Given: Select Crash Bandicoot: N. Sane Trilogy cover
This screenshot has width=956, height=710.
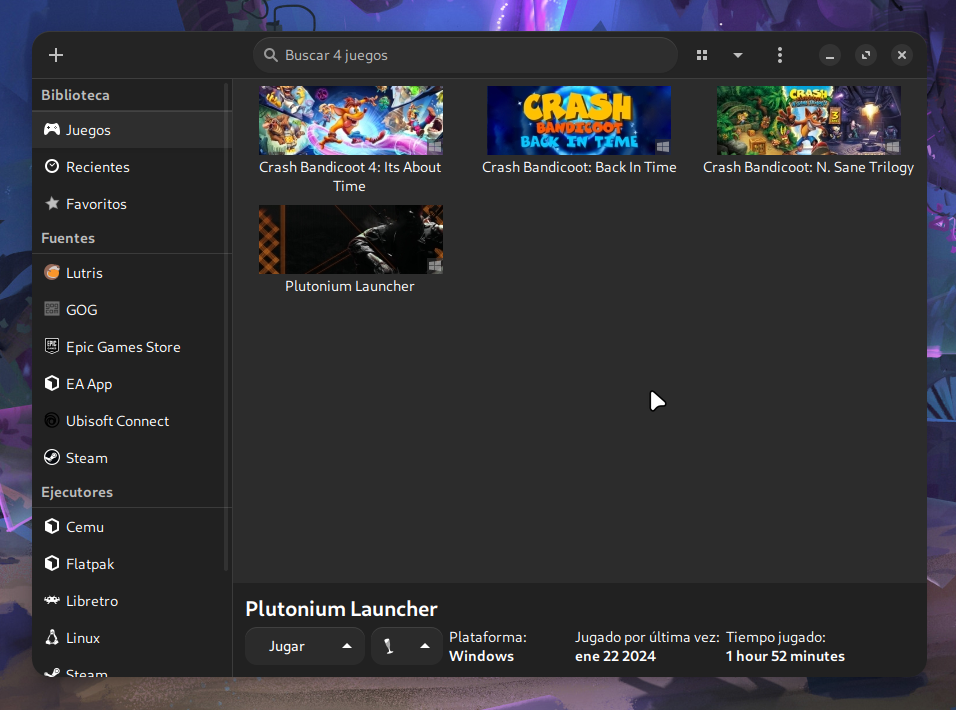Looking at the screenshot, I should coord(808,120).
